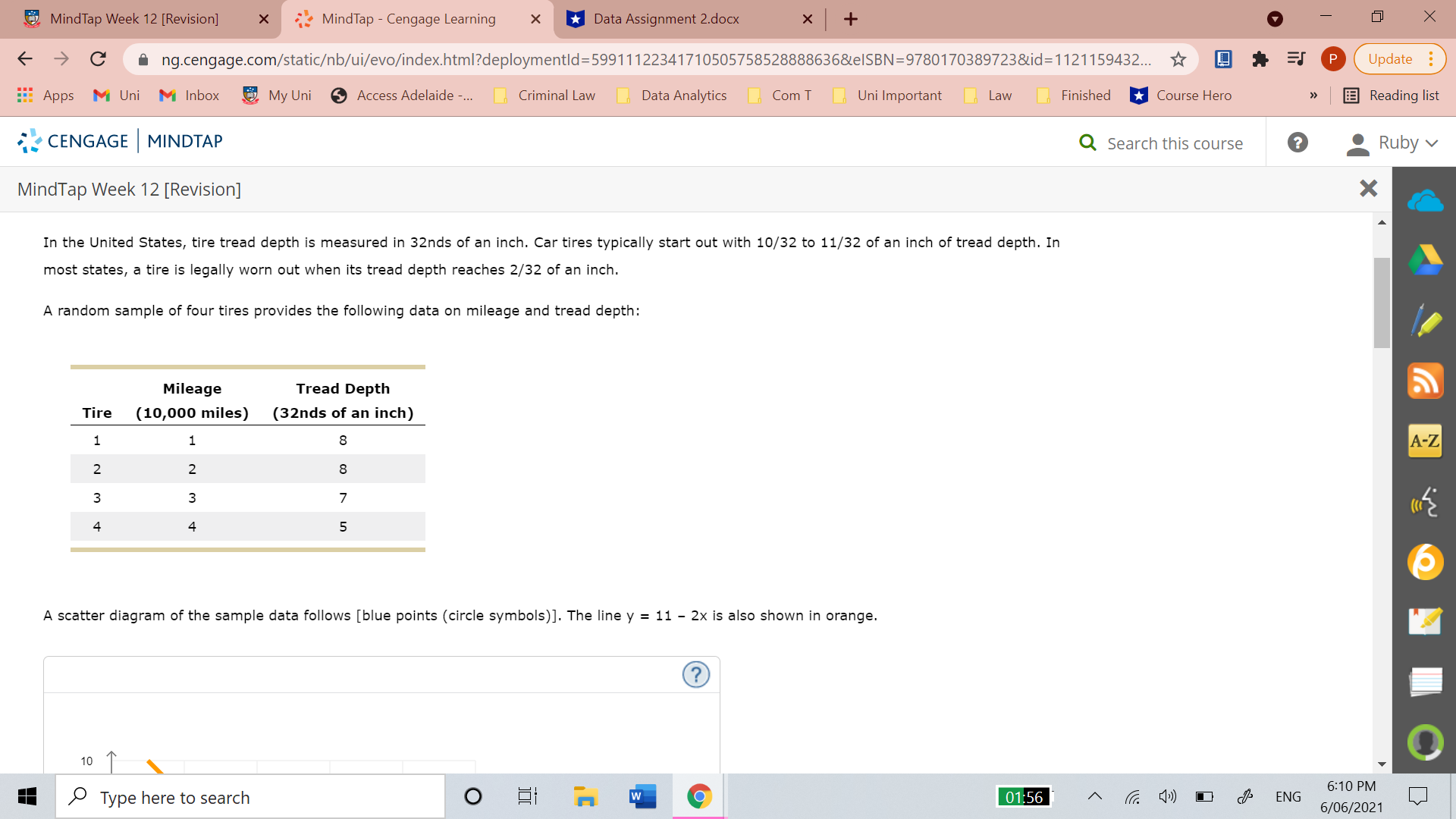This screenshot has width=1456, height=819.
Task: Click the scatter diagram help question mark
Action: [696, 674]
